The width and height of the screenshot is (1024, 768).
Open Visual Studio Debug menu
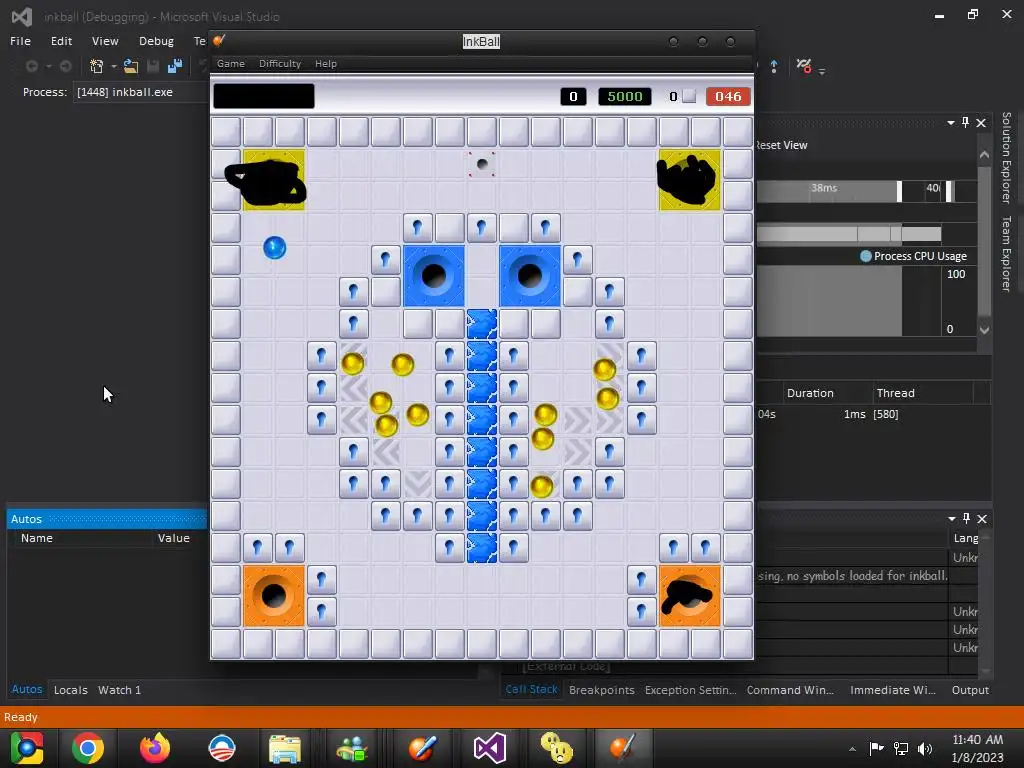click(x=156, y=40)
